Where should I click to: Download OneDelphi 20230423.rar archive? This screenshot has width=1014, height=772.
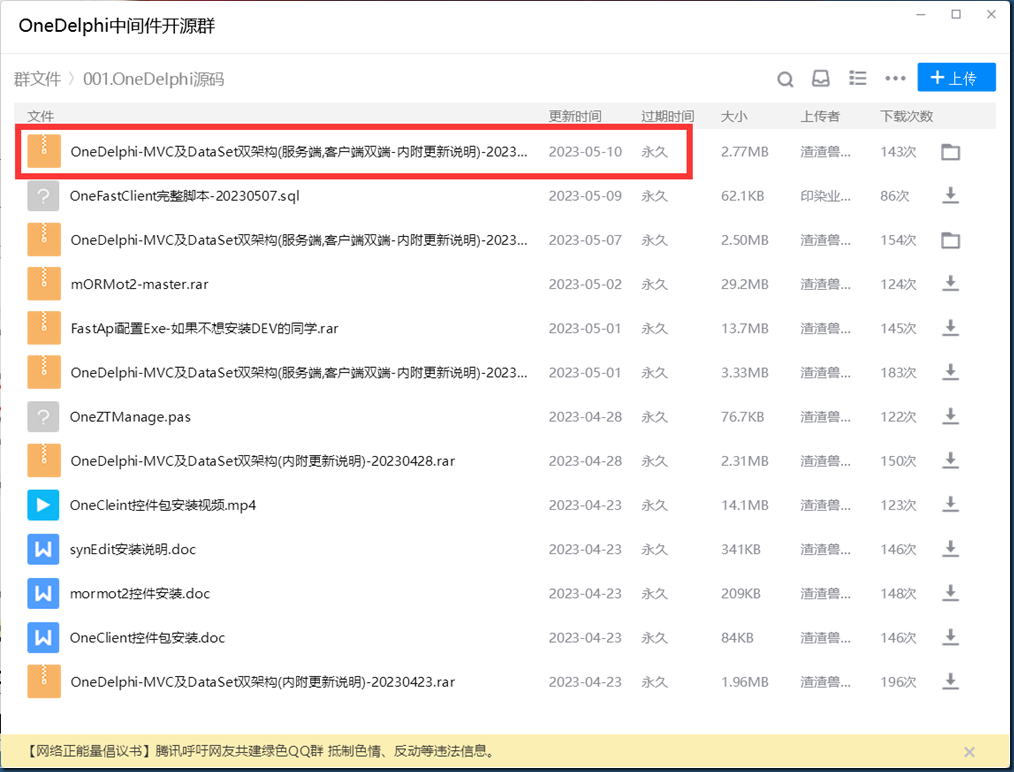point(950,681)
